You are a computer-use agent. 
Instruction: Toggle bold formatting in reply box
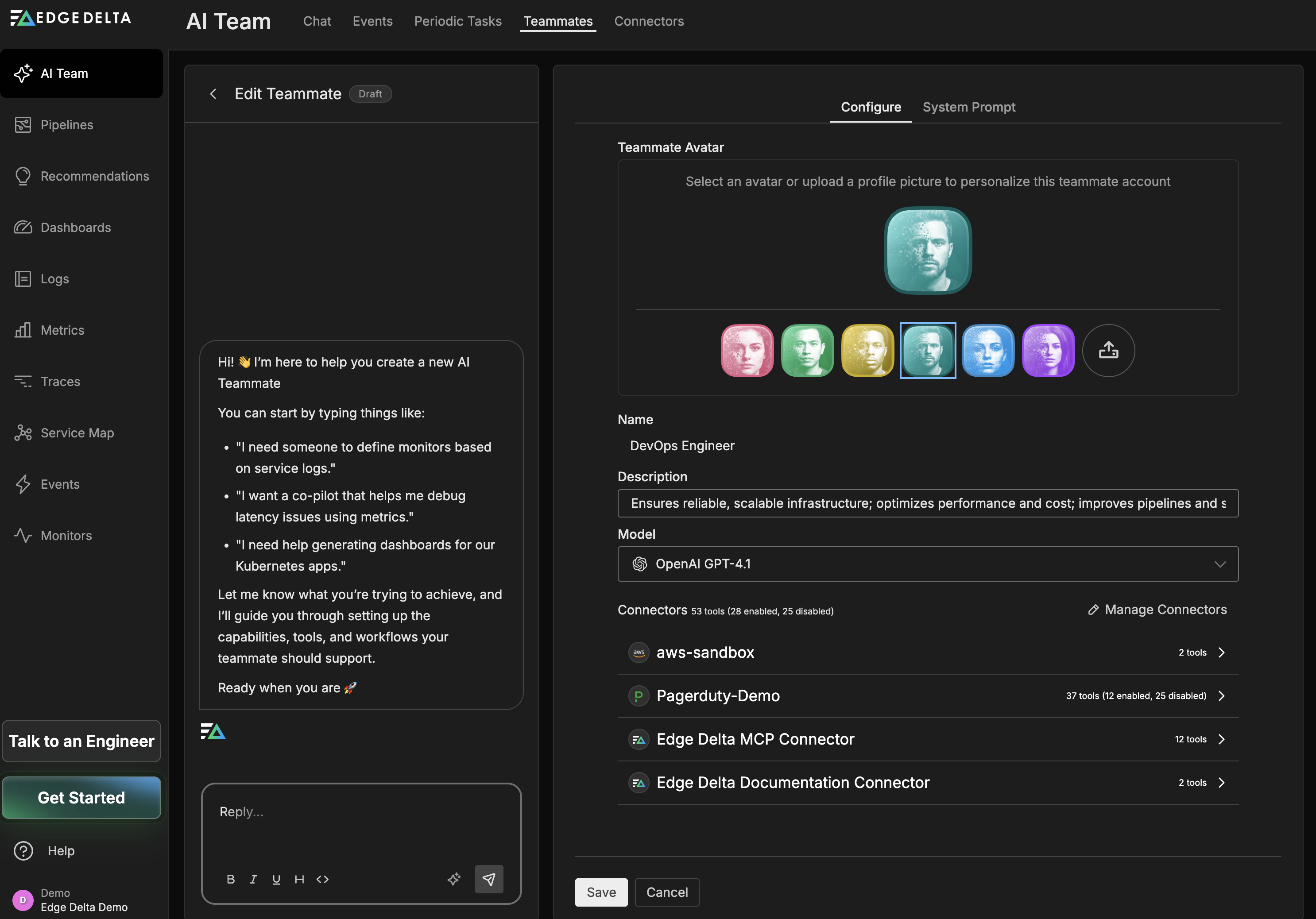[230, 879]
